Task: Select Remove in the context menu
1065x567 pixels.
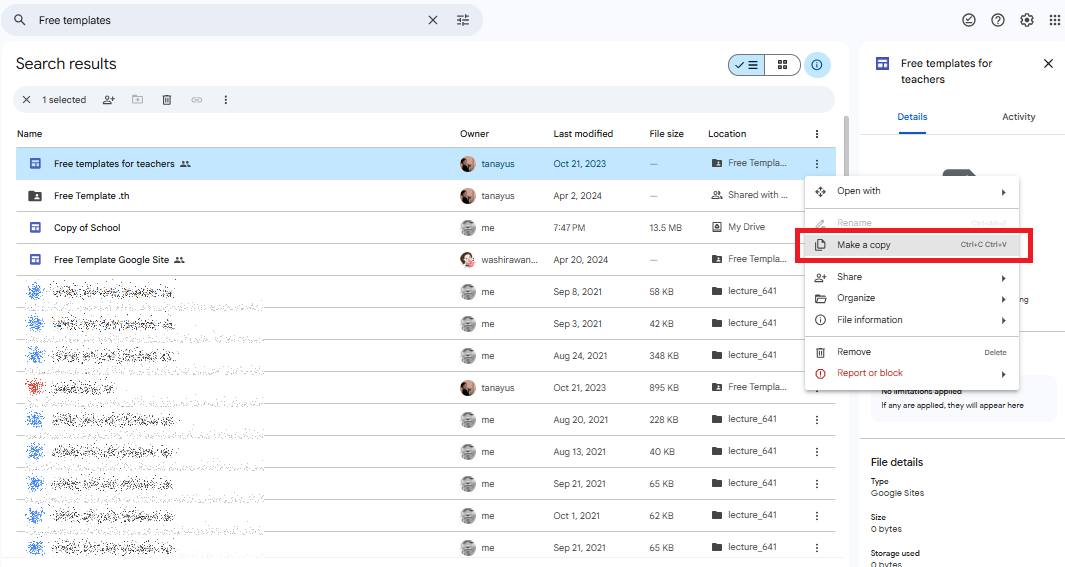Action: click(x=854, y=352)
